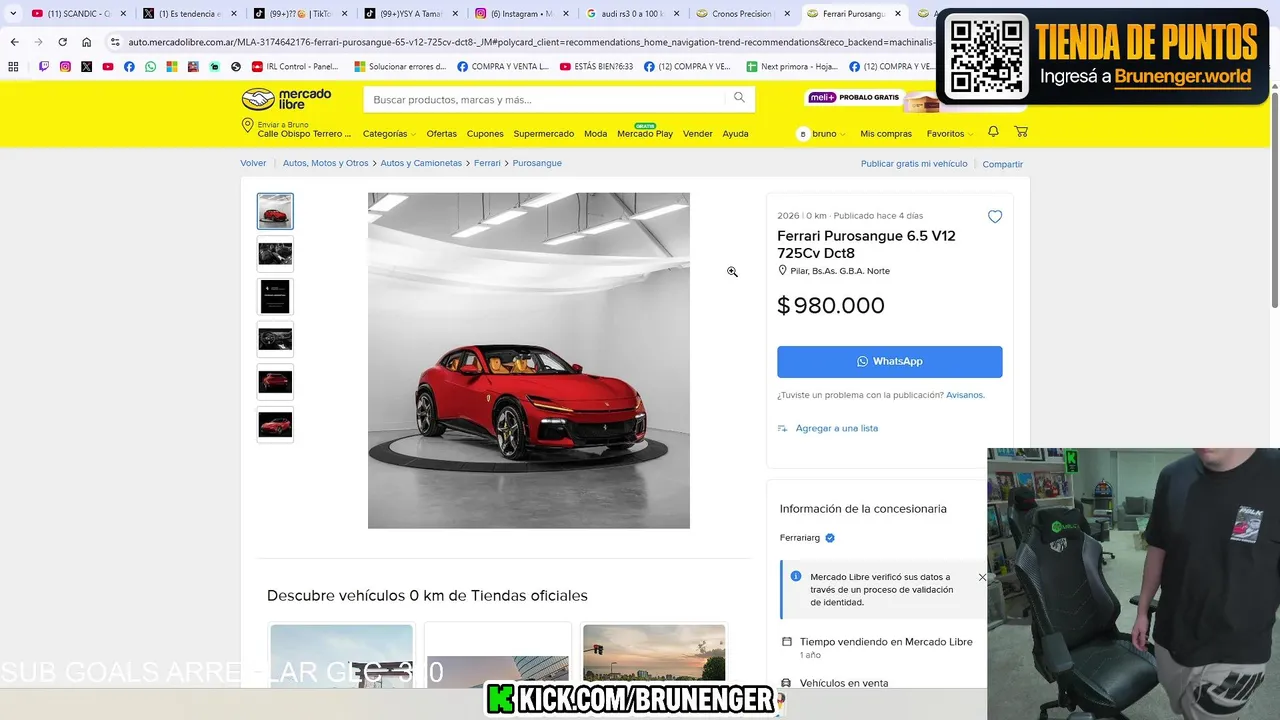Open the Facebook bookmark icon
The height and width of the screenshot is (720, 1280).
(129, 67)
